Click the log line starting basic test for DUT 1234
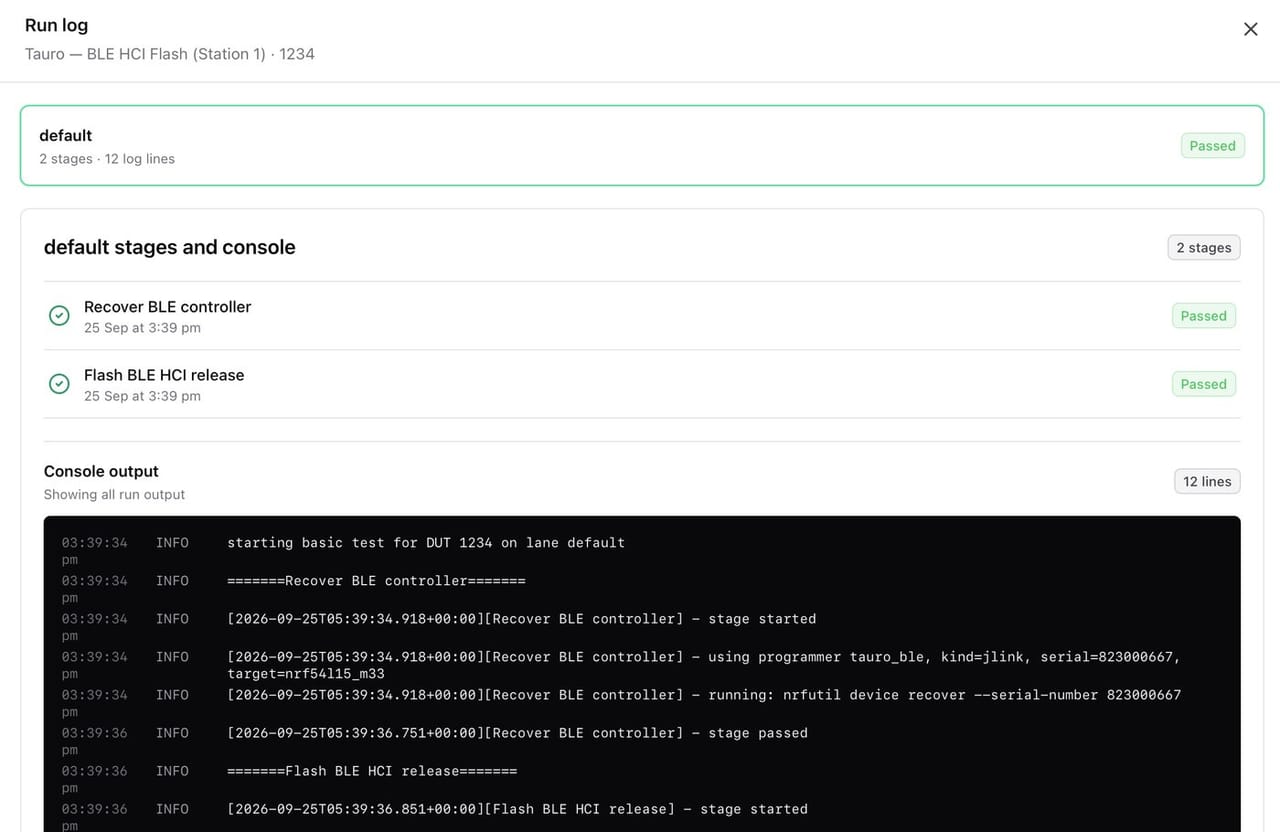This screenshot has width=1280, height=832. pos(426,543)
